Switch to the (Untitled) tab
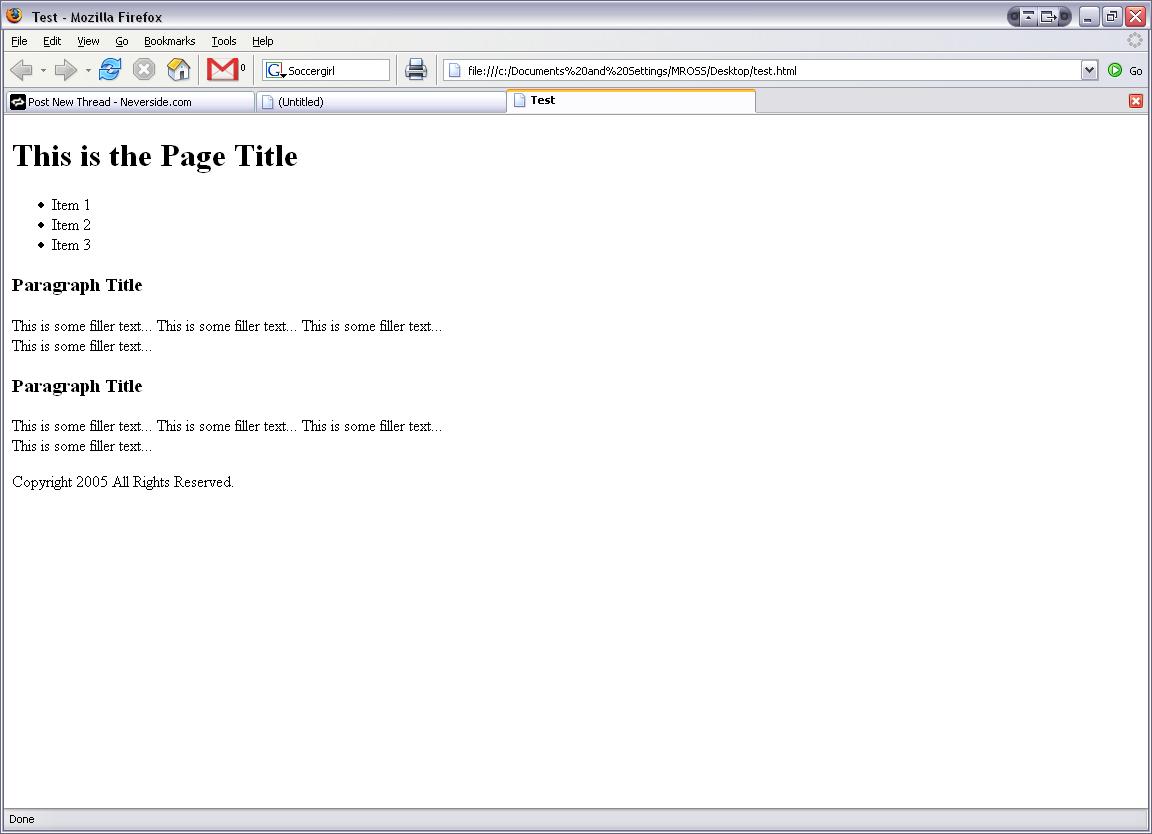 click(380, 102)
